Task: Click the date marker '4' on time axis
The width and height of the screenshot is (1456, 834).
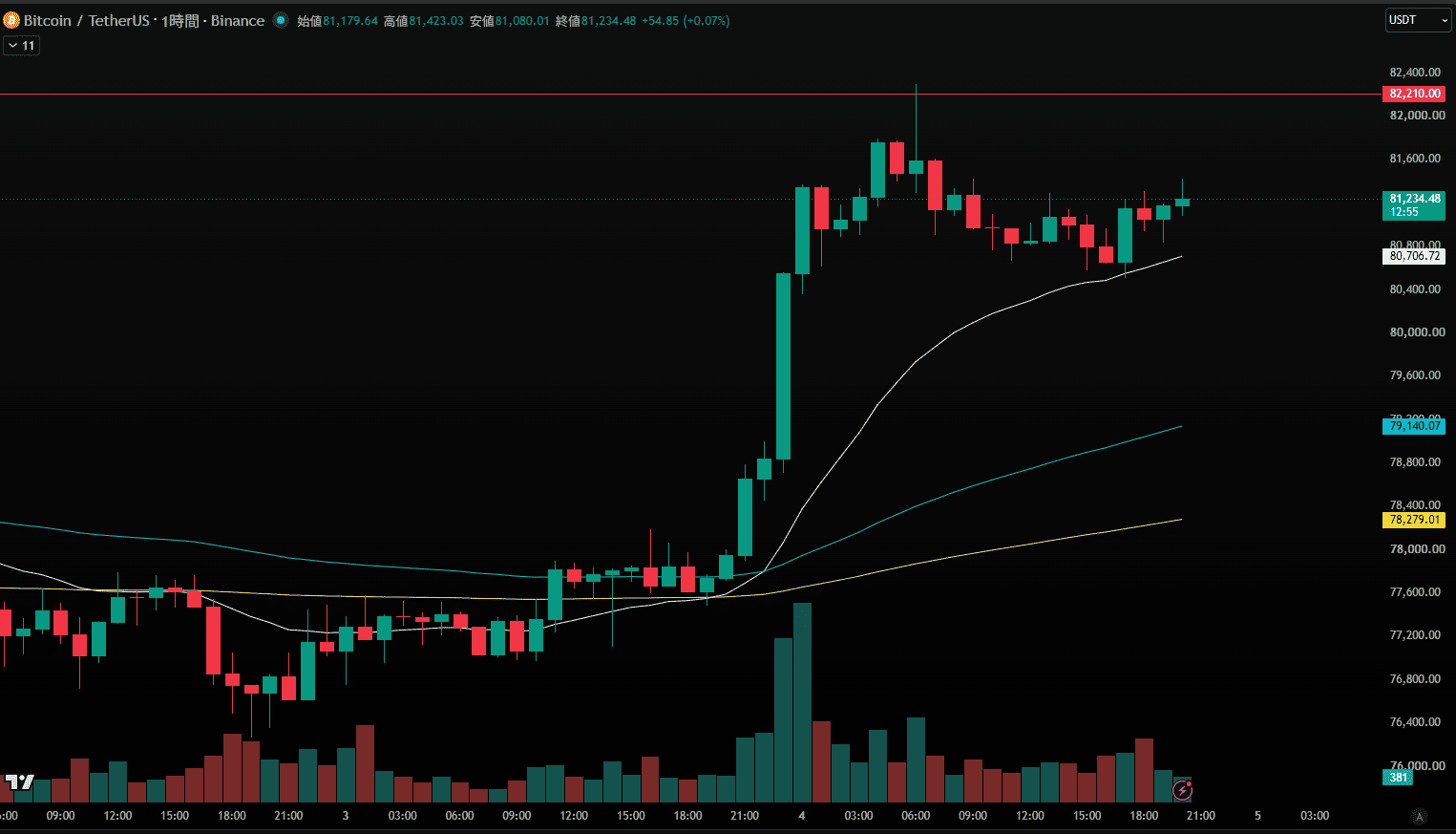Action: tap(802, 816)
